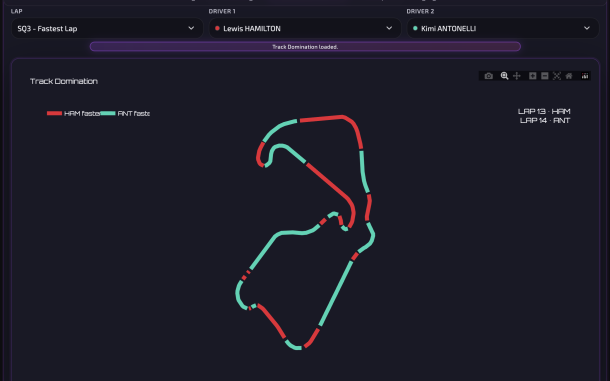Select the Zoom magnifier tool in plot toolbar

504,76
